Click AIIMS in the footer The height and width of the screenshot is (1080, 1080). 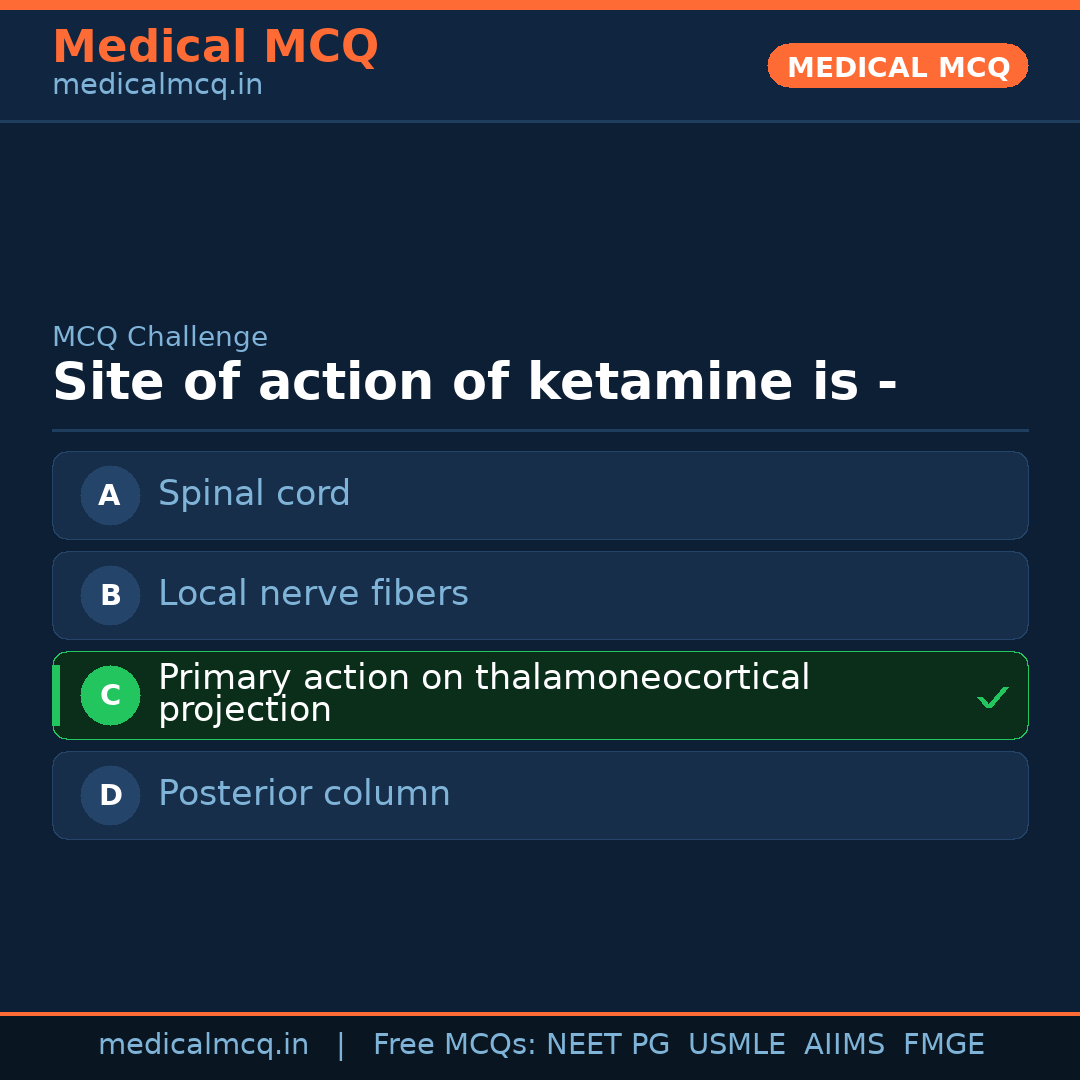pyautogui.click(x=844, y=1045)
